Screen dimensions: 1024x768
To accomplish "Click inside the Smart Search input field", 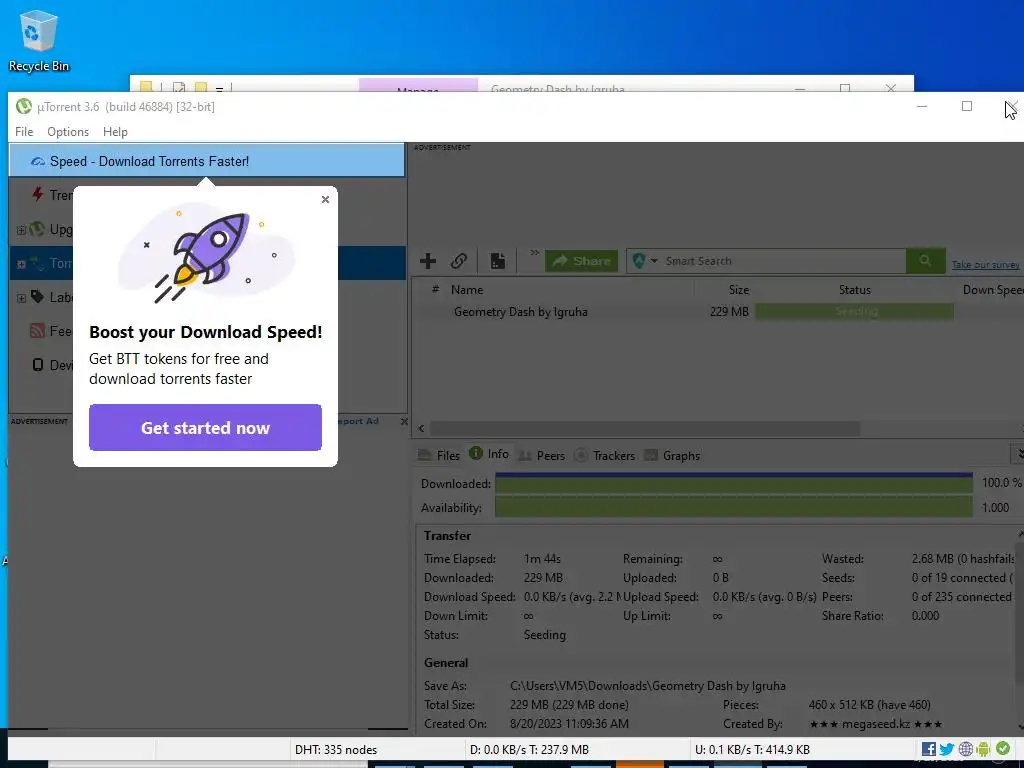I will click(x=782, y=261).
